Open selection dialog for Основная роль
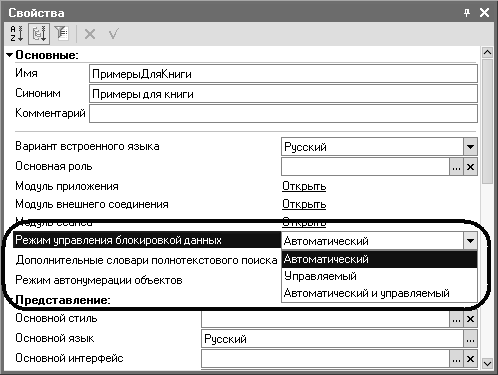Screen dimensions: 498x375 point(456,167)
